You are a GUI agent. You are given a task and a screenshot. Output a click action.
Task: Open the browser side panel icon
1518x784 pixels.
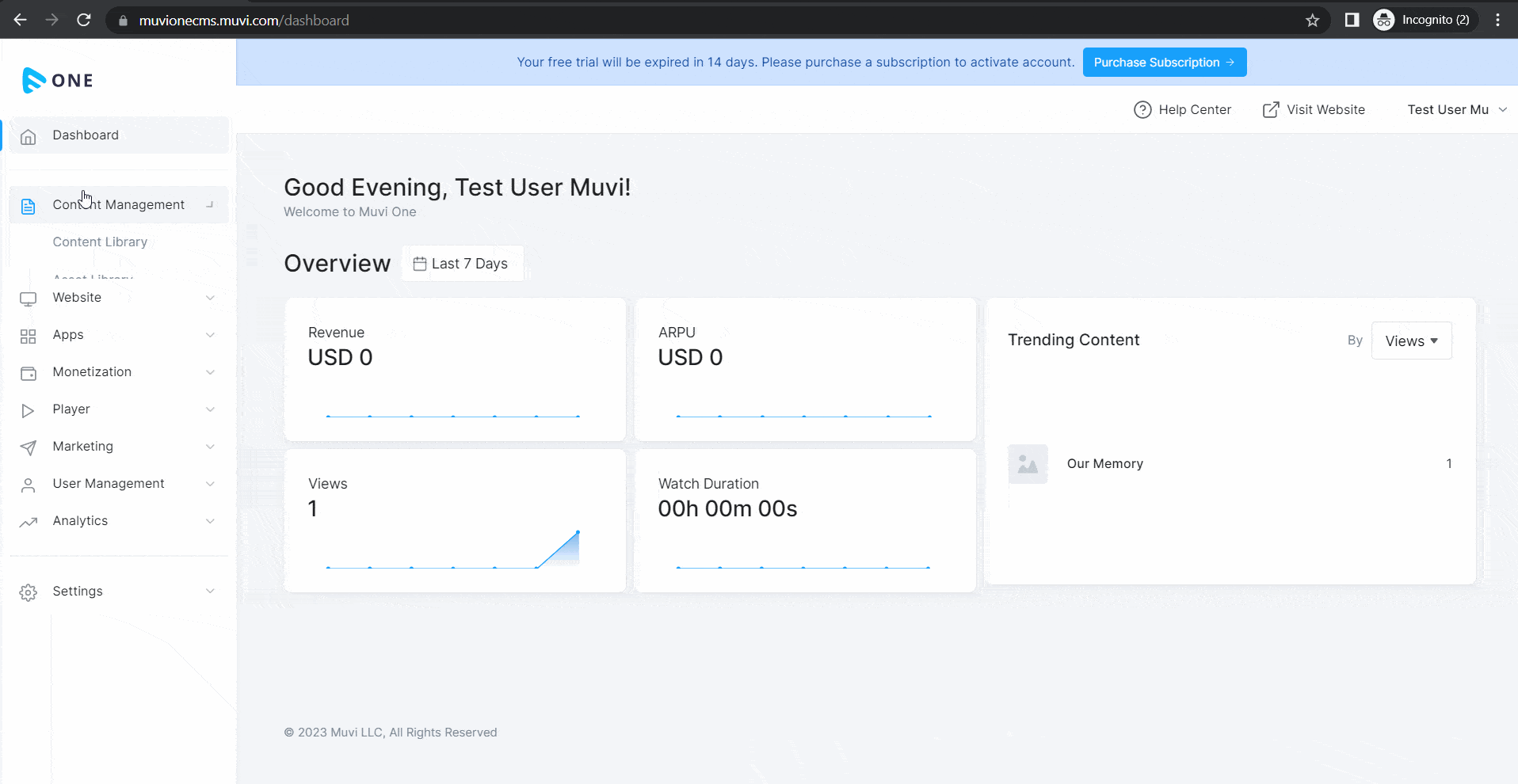[x=1352, y=20]
